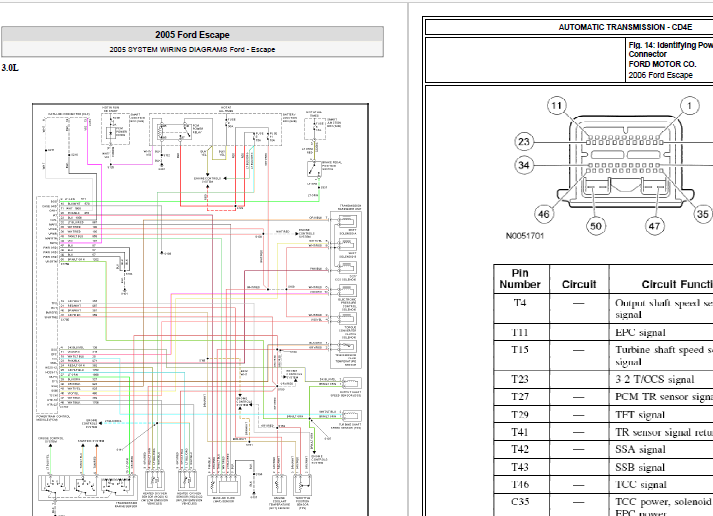Image resolution: width=713 pixels, height=516 pixels.
Task: Click connector pin callout circle 47
Action: point(654,226)
